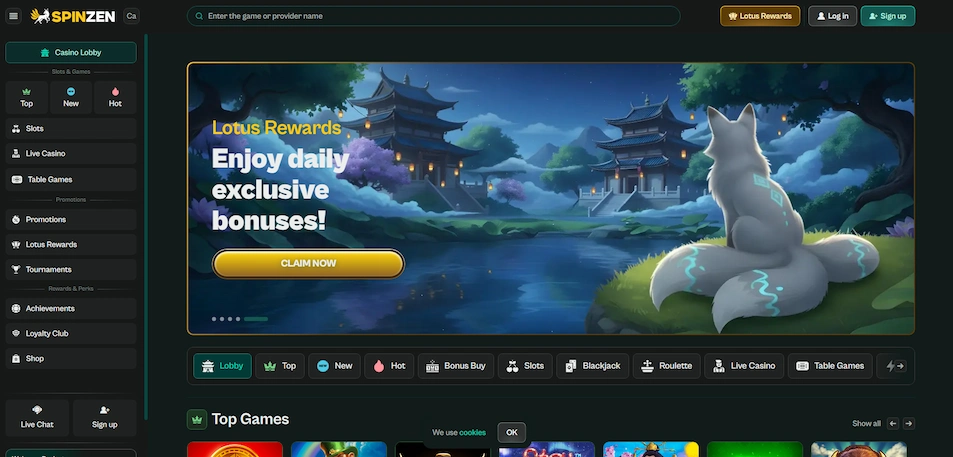
Task: Open Shop in the sidebar
Action: point(71,359)
